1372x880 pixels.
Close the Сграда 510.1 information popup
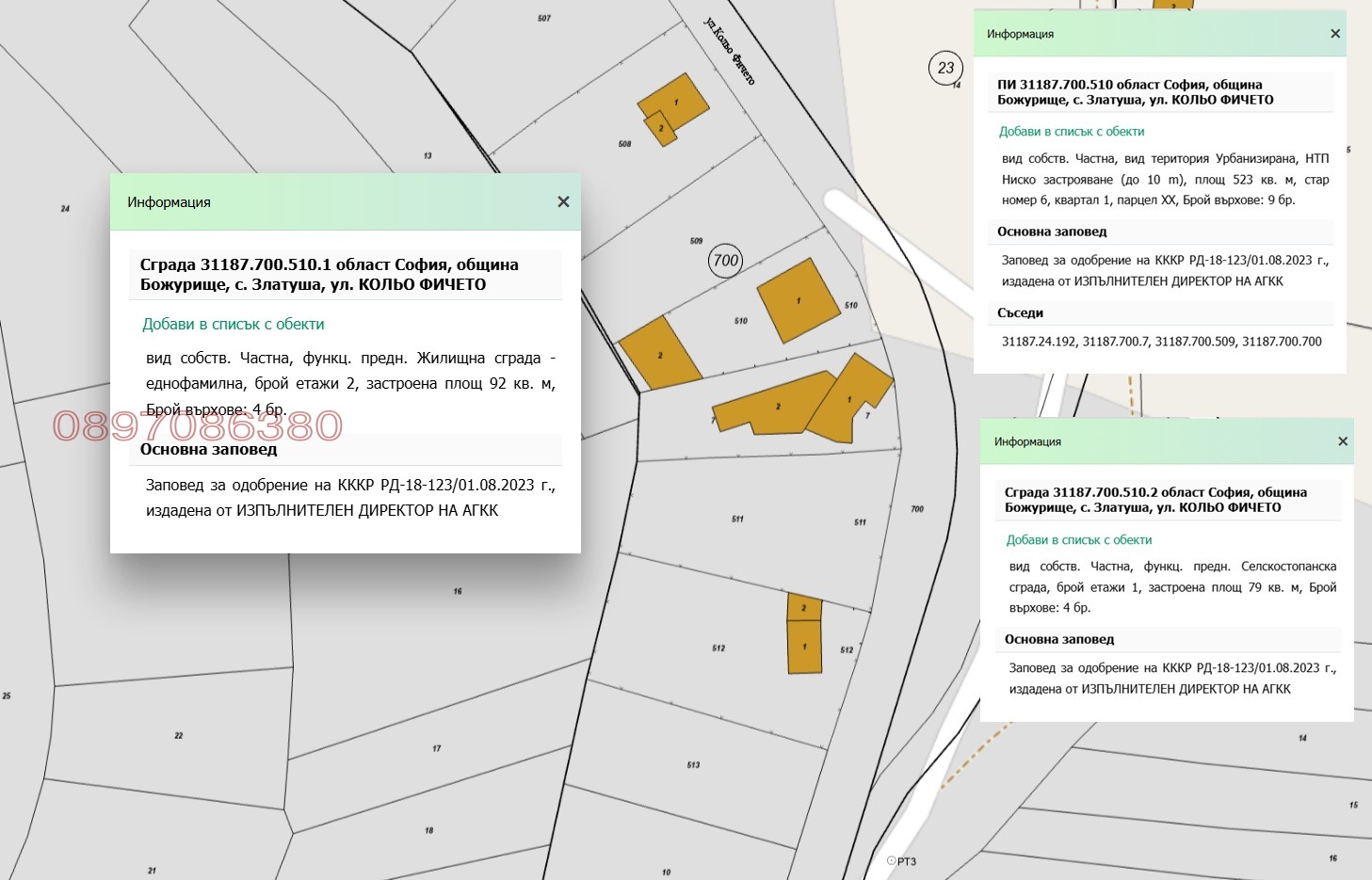coord(563,201)
